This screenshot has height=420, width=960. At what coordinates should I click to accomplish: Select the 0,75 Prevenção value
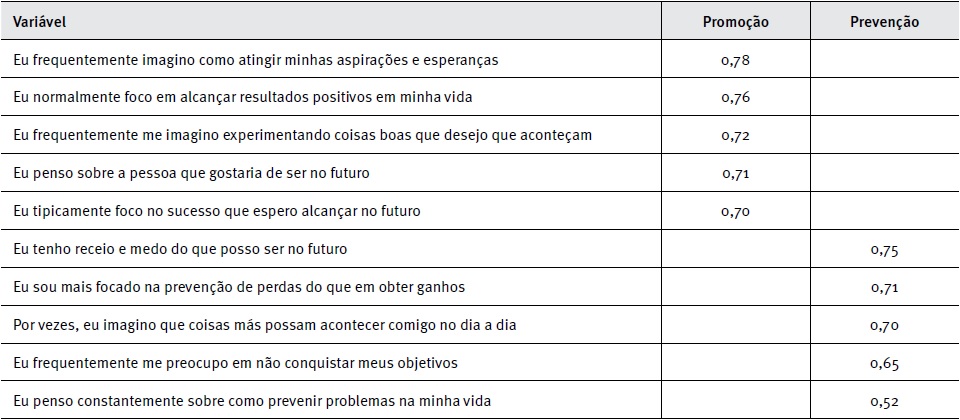[884, 249]
